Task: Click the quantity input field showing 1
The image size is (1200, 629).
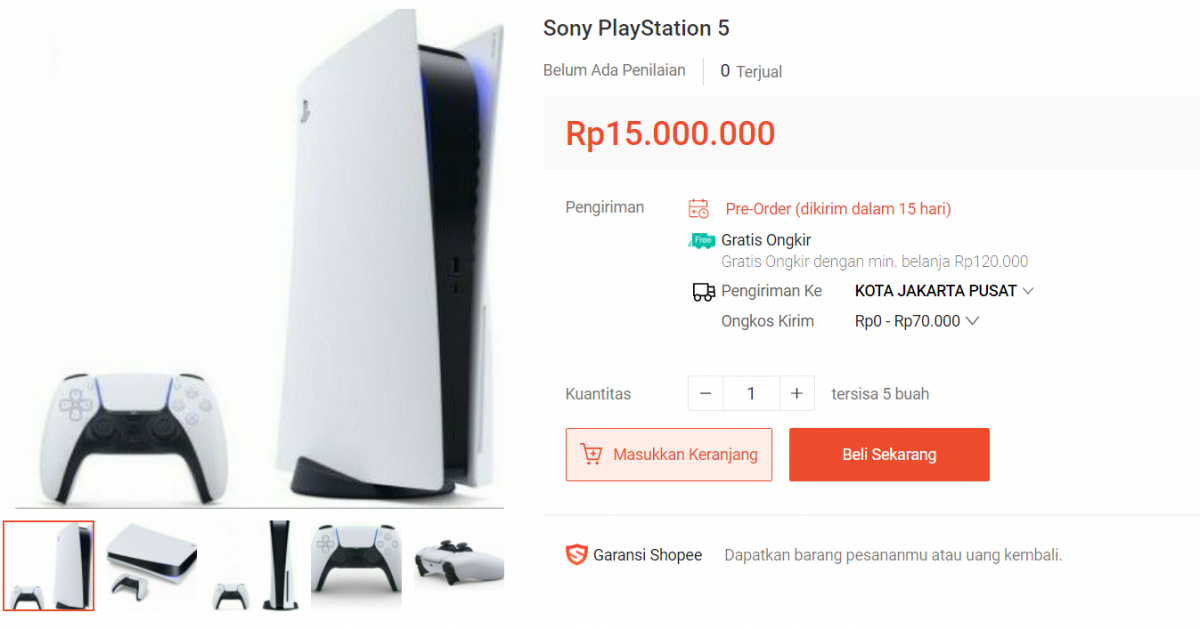Action: (x=751, y=394)
